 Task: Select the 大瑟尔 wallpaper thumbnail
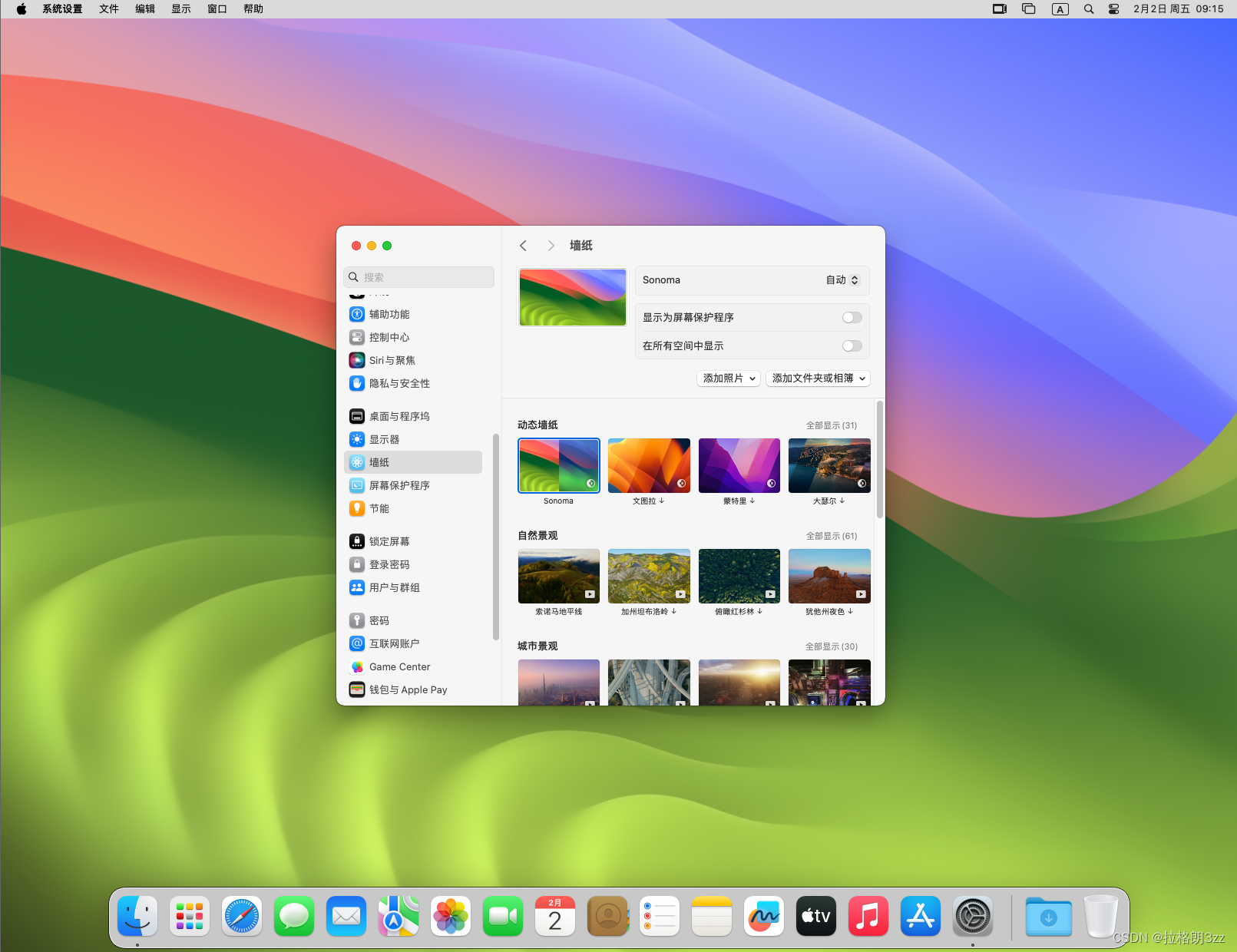pyautogui.click(x=829, y=465)
